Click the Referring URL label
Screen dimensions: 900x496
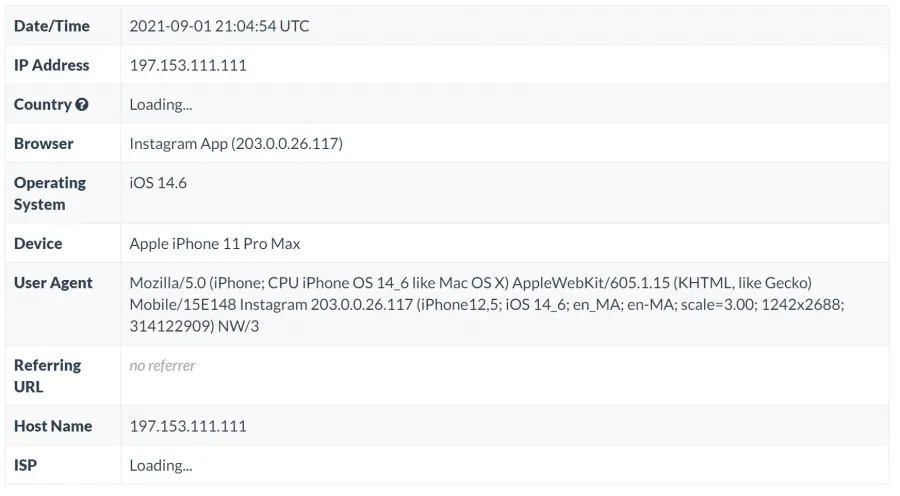(x=48, y=376)
